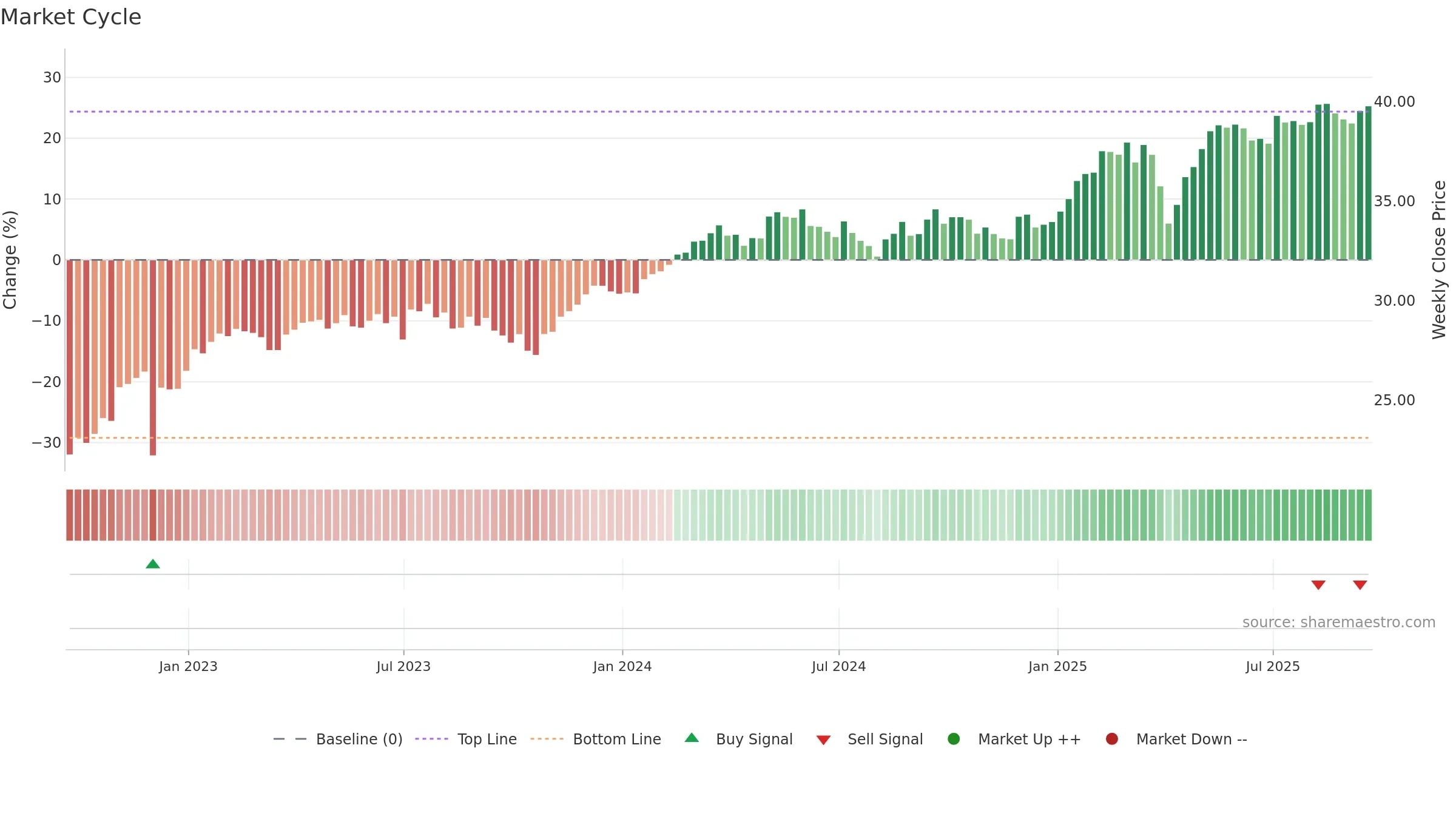
Task: Click the last green bar at the chart's right edge
Action: [x=1368, y=183]
